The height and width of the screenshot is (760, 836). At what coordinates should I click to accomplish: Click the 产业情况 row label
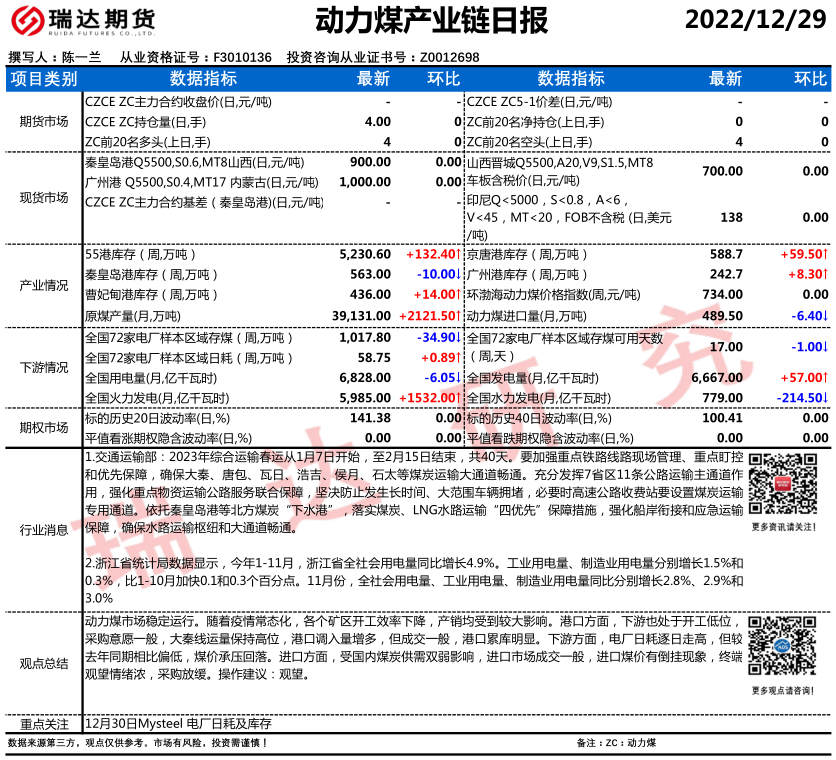click(44, 285)
